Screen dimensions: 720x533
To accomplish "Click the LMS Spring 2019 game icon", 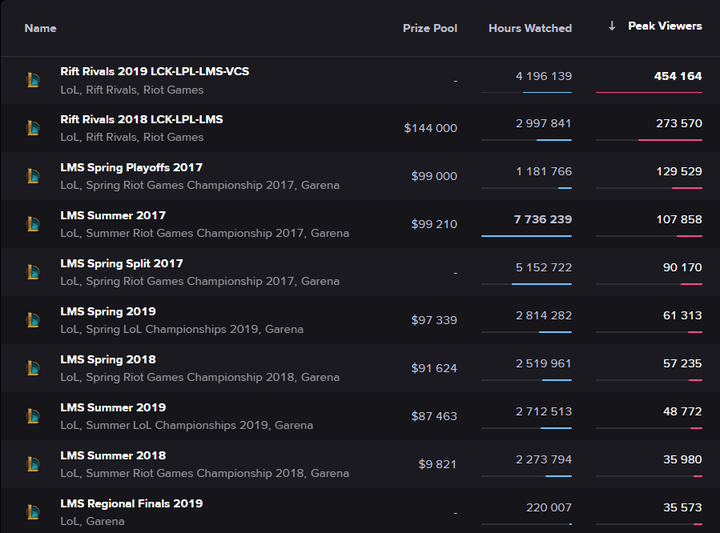I will [x=33, y=320].
